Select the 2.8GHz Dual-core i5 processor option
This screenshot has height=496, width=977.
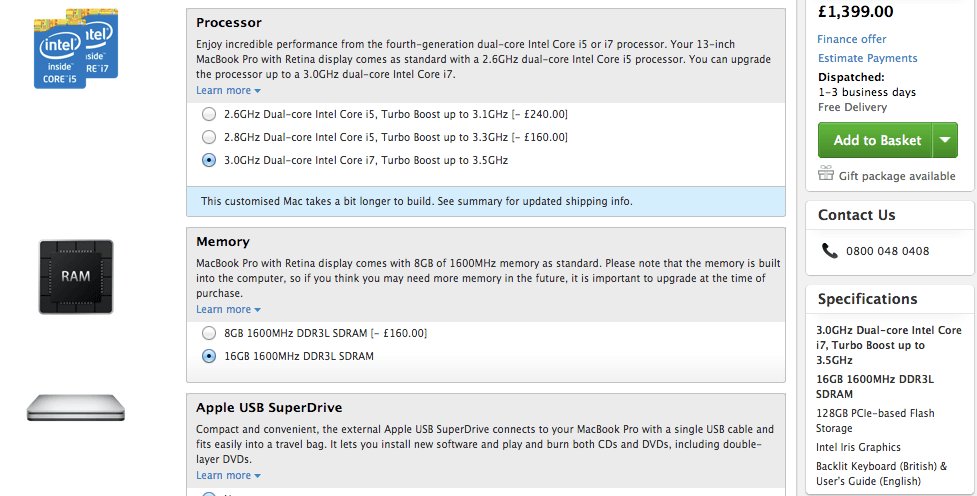(x=209, y=137)
